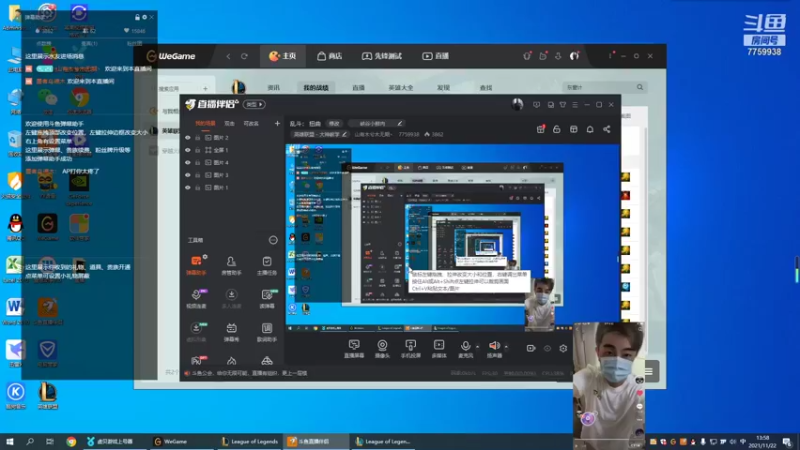Open WeGame 先锋测试 tab
Viewport: 800px width, 450px height.
pyautogui.click(x=382, y=56)
